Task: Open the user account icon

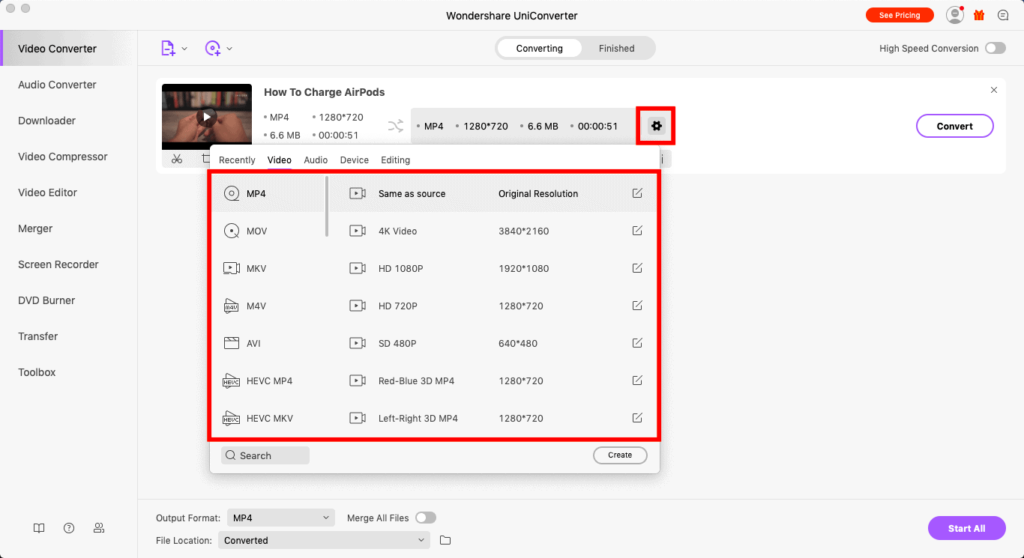Action: click(955, 15)
